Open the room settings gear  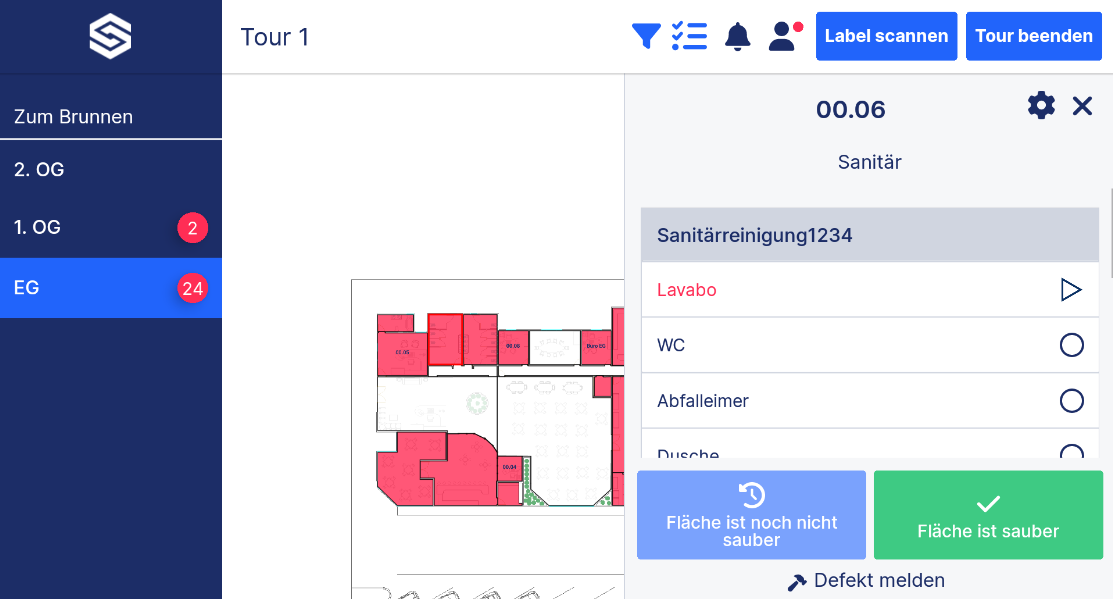coord(1041,106)
